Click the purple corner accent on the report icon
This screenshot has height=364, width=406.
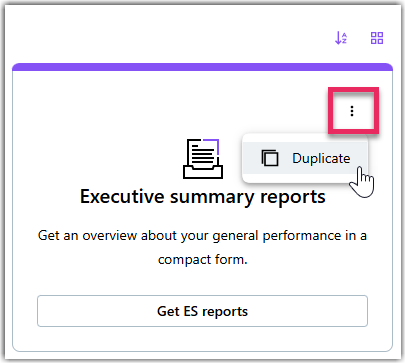point(212,146)
